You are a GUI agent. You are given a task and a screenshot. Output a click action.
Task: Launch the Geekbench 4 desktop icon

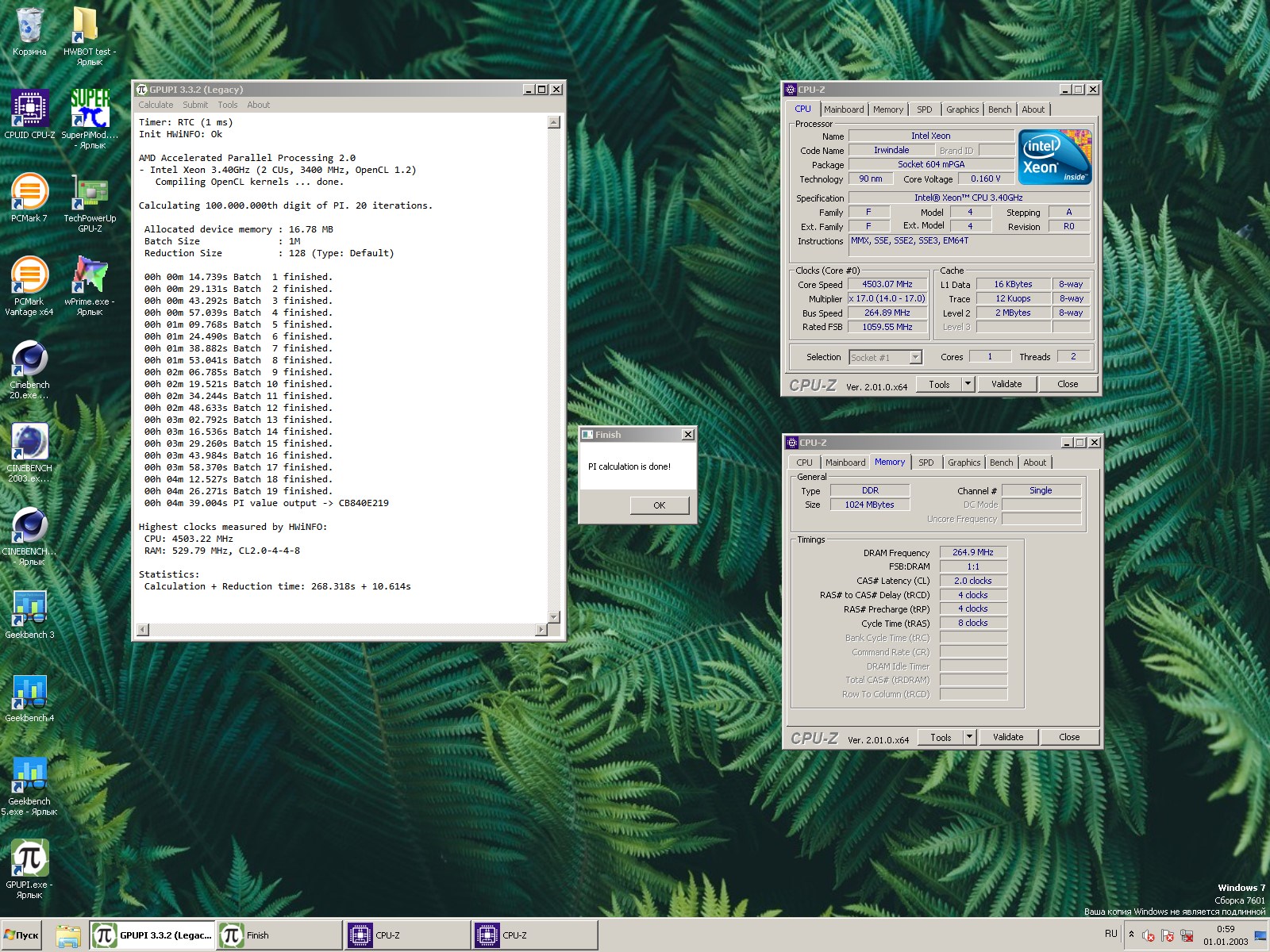click(29, 698)
